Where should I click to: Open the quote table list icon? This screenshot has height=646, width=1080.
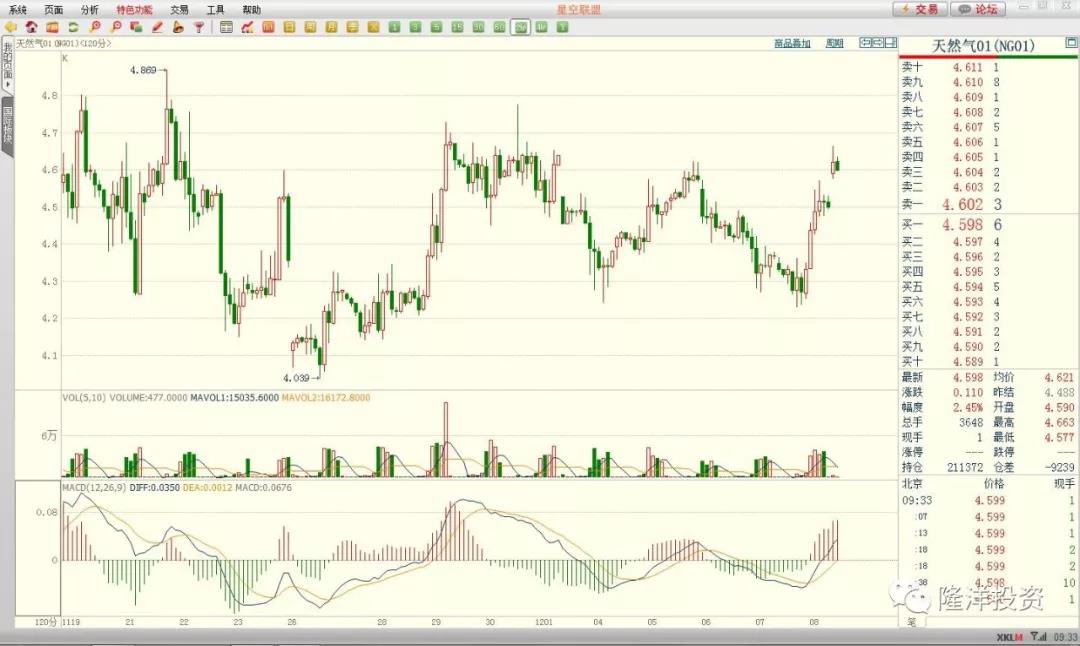click(x=226, y=27)
